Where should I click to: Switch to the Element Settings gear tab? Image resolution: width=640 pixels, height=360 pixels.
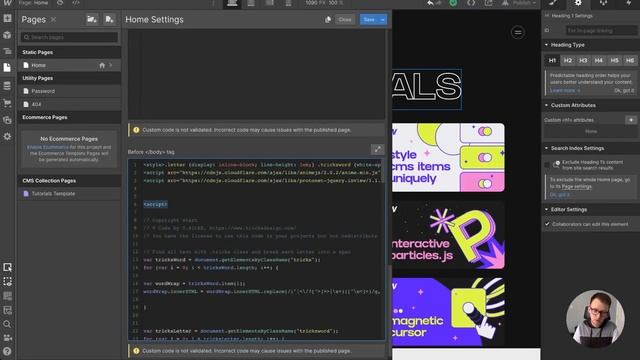pyautogui.click(x=578, y=3)
